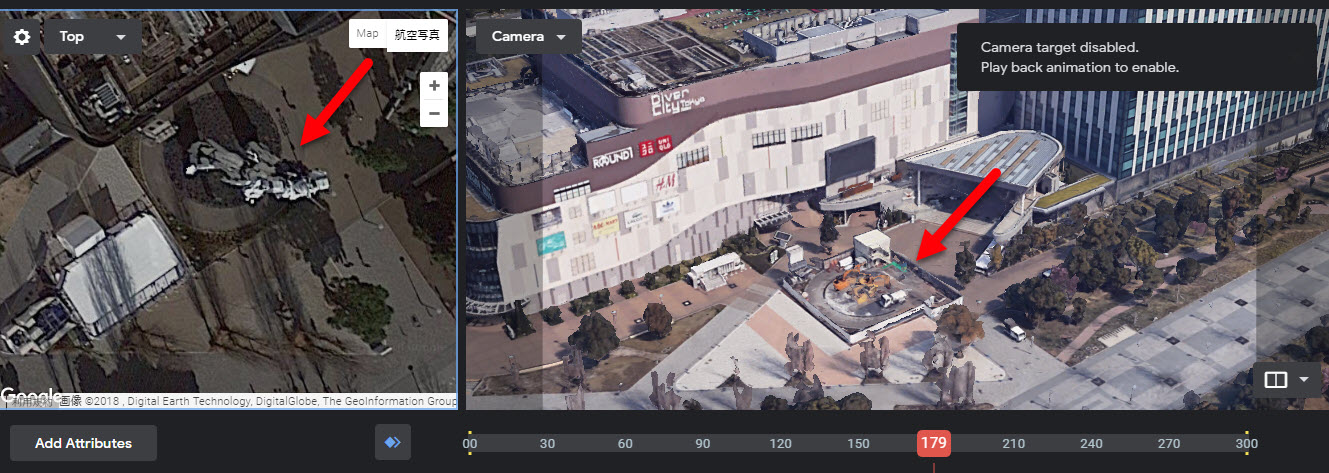Image resolution: width=1329 pixels, height=473 pixels.
Task: Jump to frame 60 on timeline
Action: (x=625, y=443)
